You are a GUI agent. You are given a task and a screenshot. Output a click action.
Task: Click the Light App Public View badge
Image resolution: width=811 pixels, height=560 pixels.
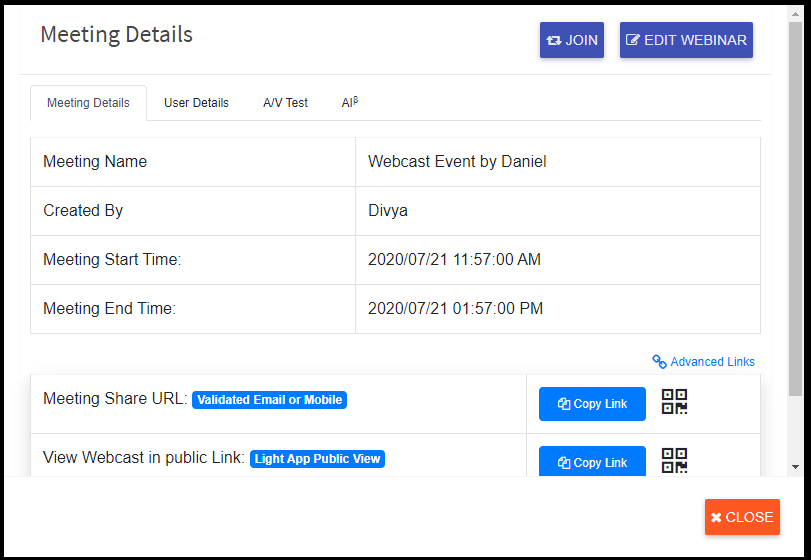pos(317,459)
